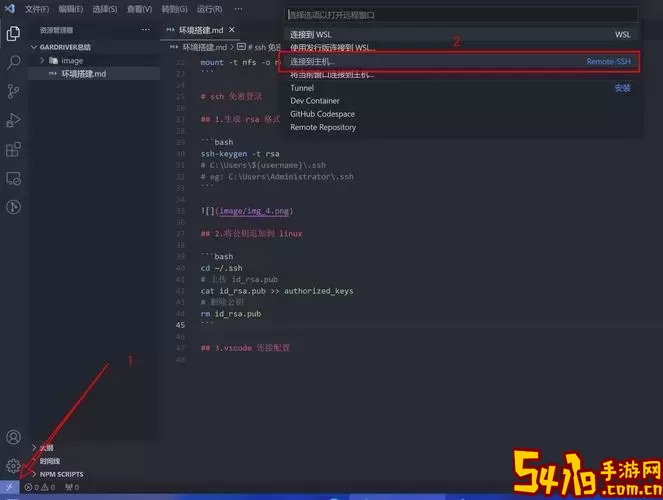Switch to the 环境搭建.md tab
This screenshot has width=663, height=500.
pyautogui.click(x=200, y=30)
